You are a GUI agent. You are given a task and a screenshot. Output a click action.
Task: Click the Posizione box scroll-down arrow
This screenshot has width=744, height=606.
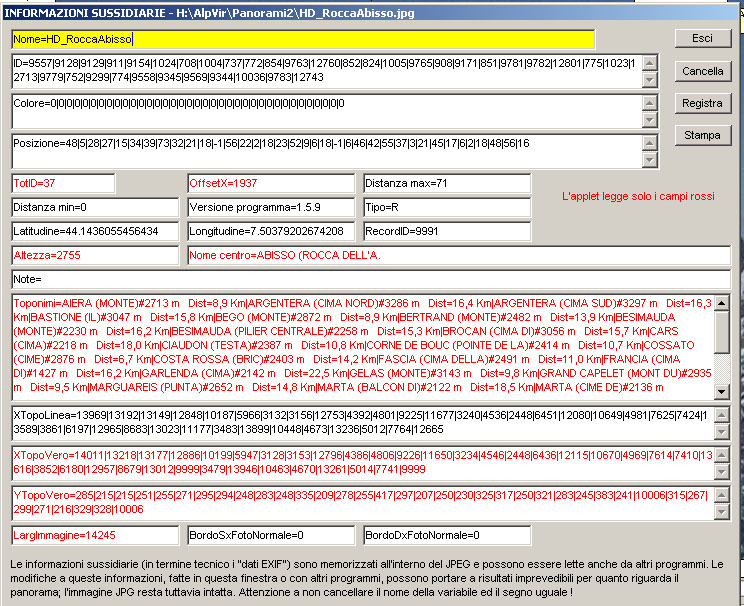click(x=650, y=160)
